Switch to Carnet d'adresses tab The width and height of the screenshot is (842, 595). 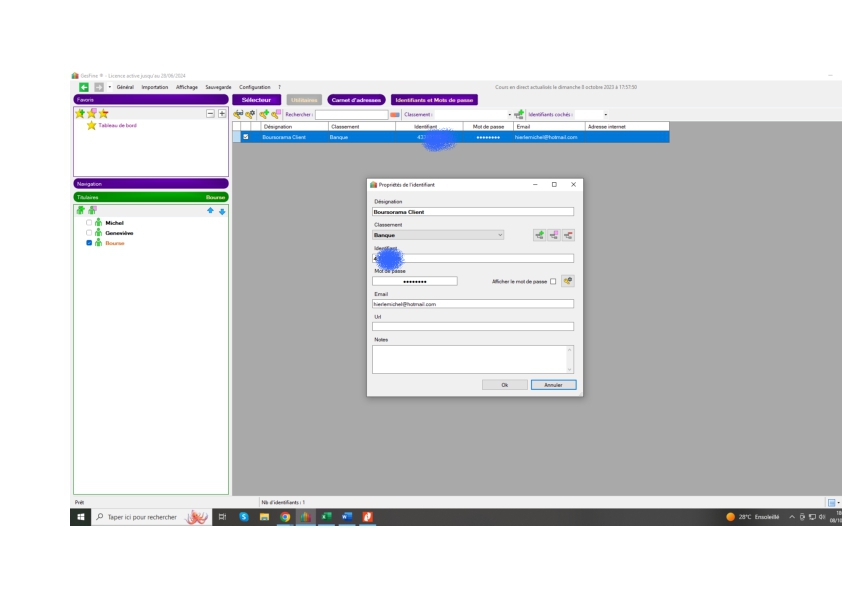(356, 99)
